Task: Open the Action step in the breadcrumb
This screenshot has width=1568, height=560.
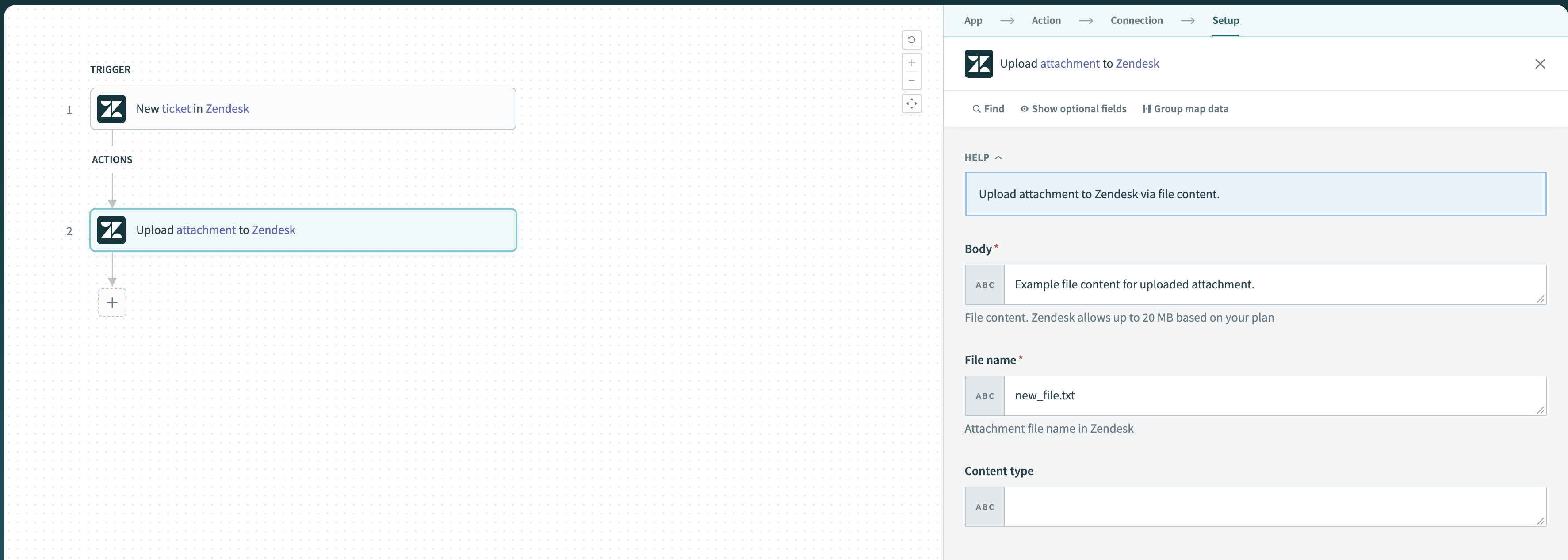Action: pyautogui.click(x=1046, y=20)
